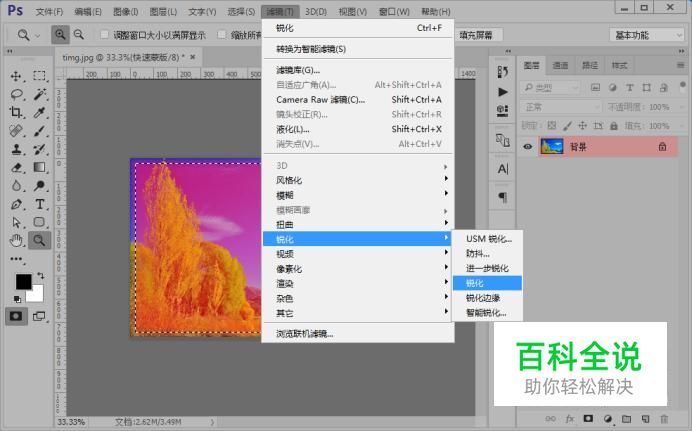Pick the Eraser tool
The width and height of the screenshot is (692, 431).
[x=16, y=167]
